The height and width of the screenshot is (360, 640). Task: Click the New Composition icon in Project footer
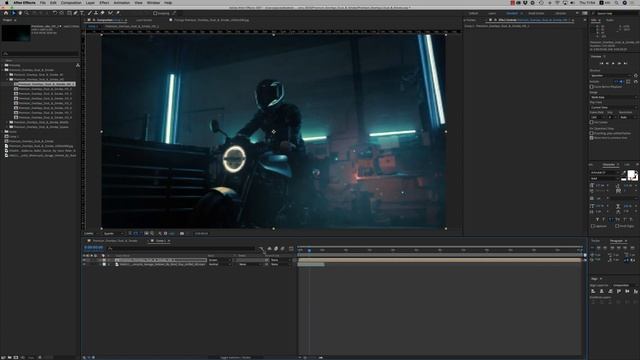point(16,357)
